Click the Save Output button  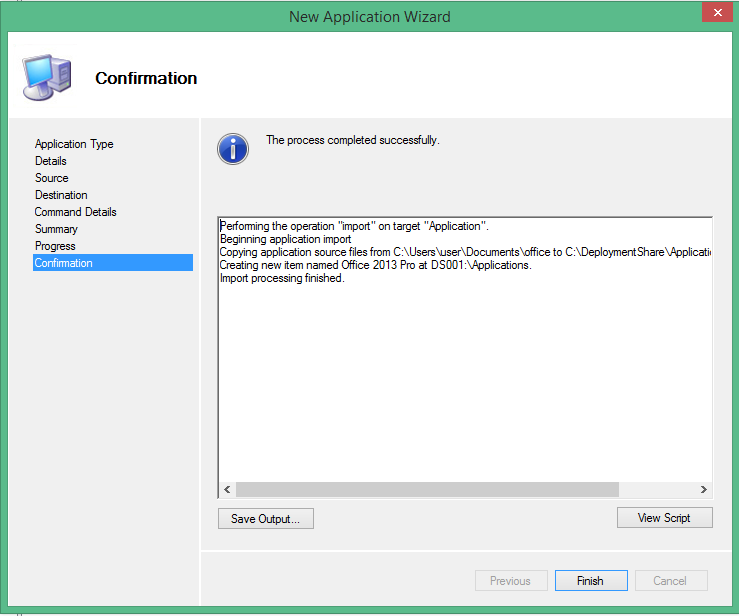(x=266, y=518)
